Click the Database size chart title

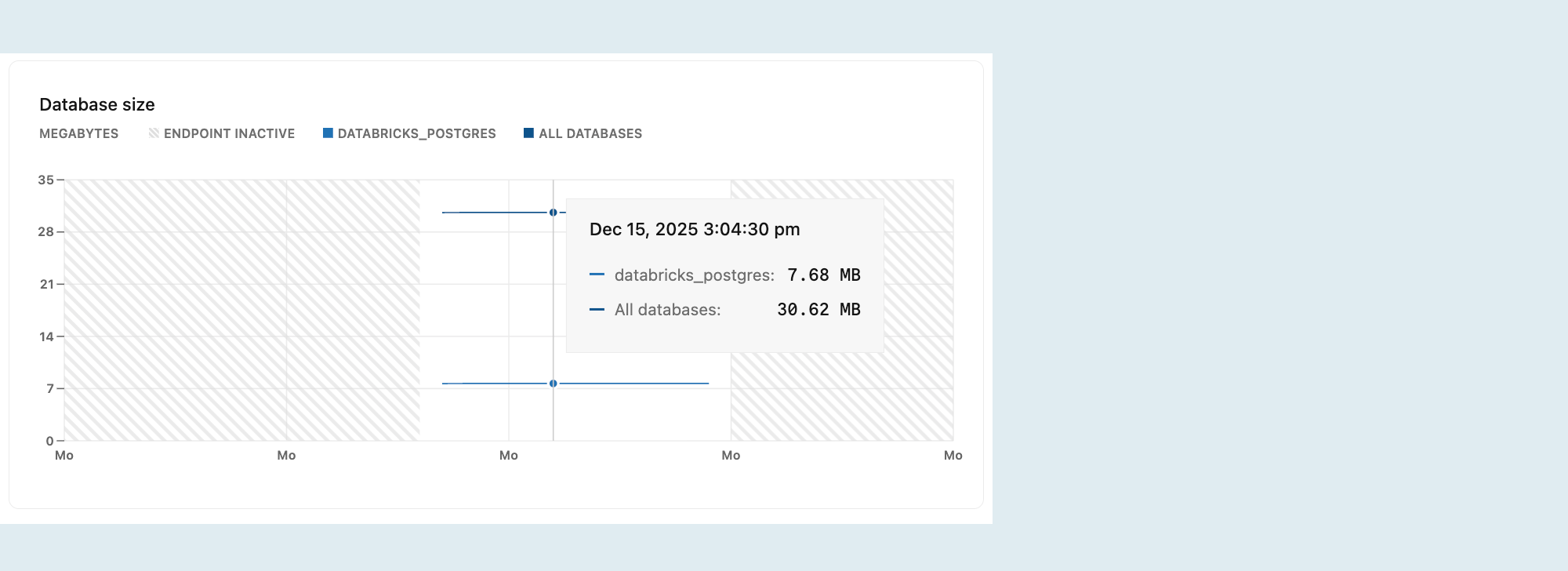[97, 104]
